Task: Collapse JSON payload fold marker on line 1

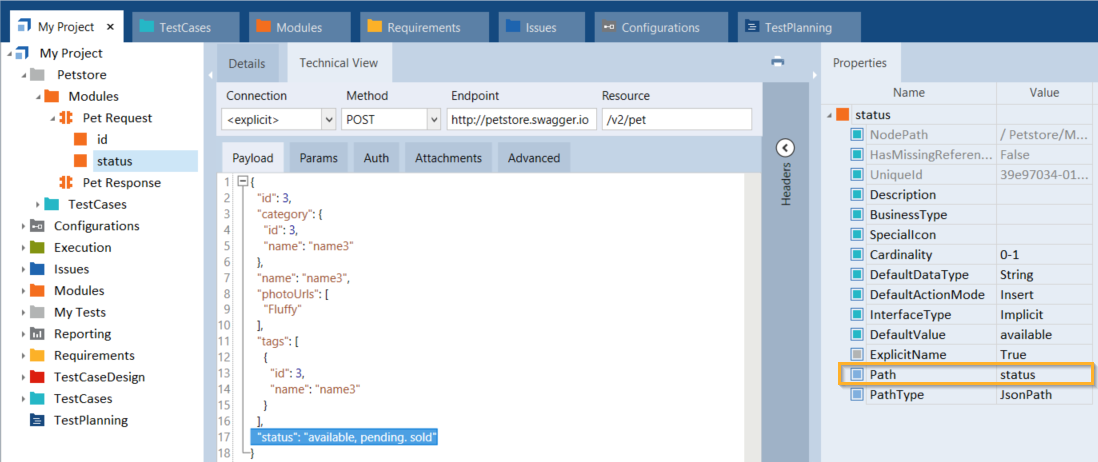Action: (x=241, y=182)
